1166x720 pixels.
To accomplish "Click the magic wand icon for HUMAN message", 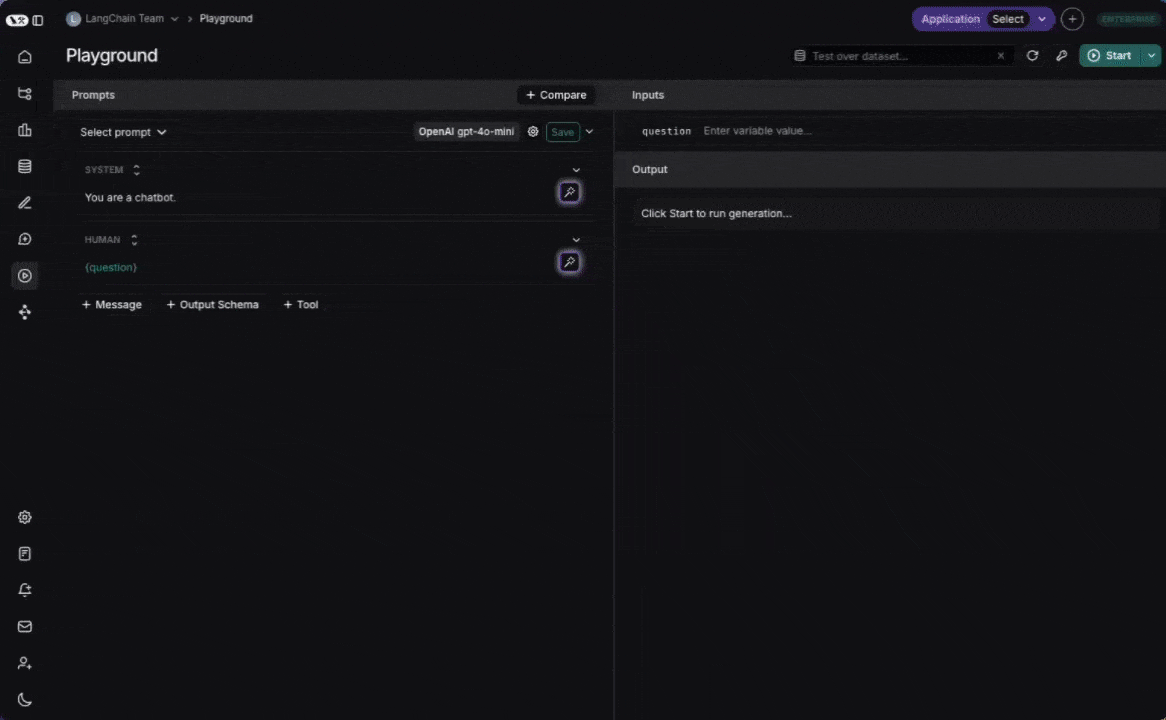I will [x=569, y=262].
